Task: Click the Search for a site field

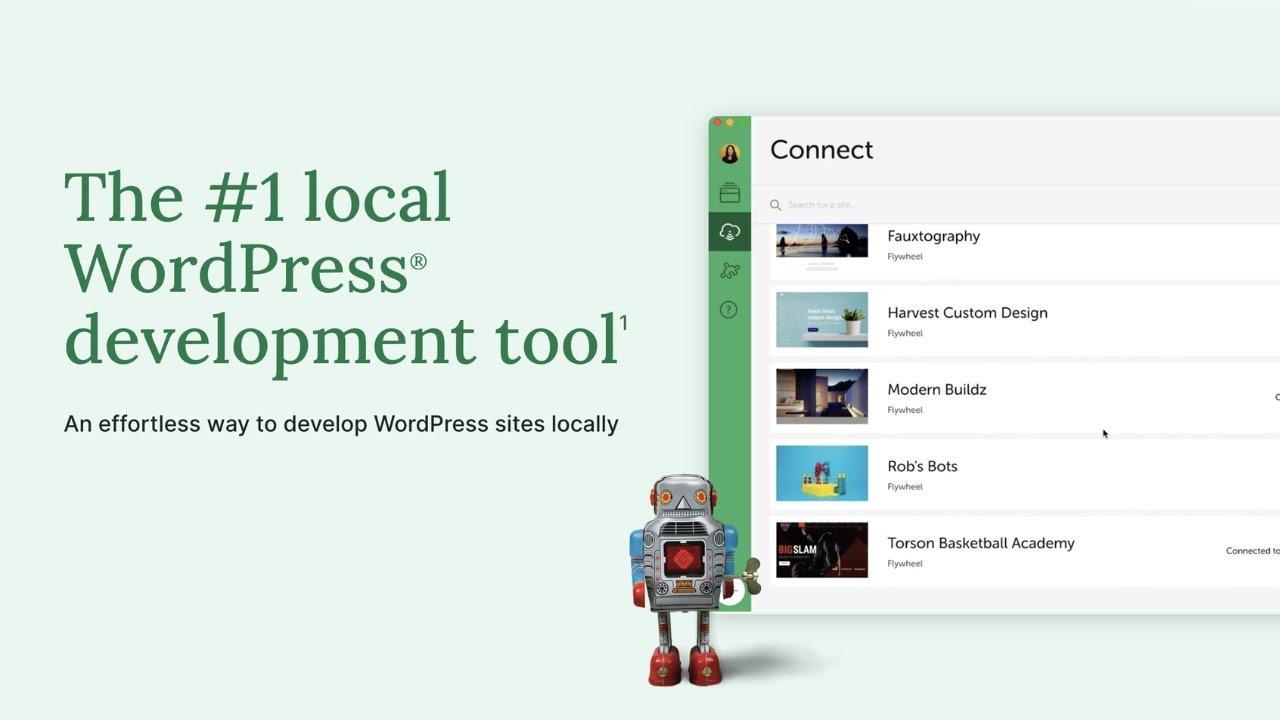Action: point(1025,205)
